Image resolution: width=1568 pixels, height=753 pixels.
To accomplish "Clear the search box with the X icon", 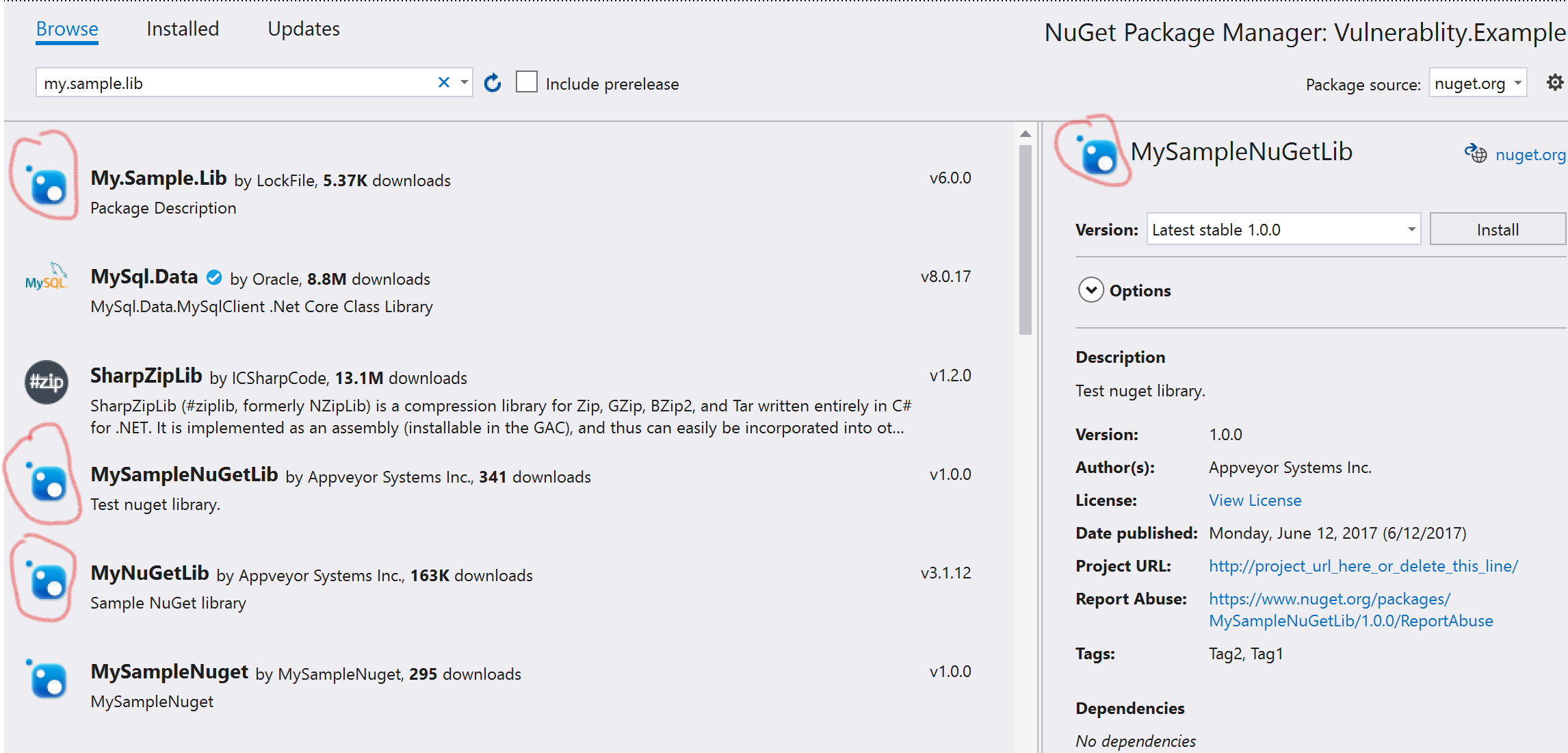I will (x=443, y=82).
